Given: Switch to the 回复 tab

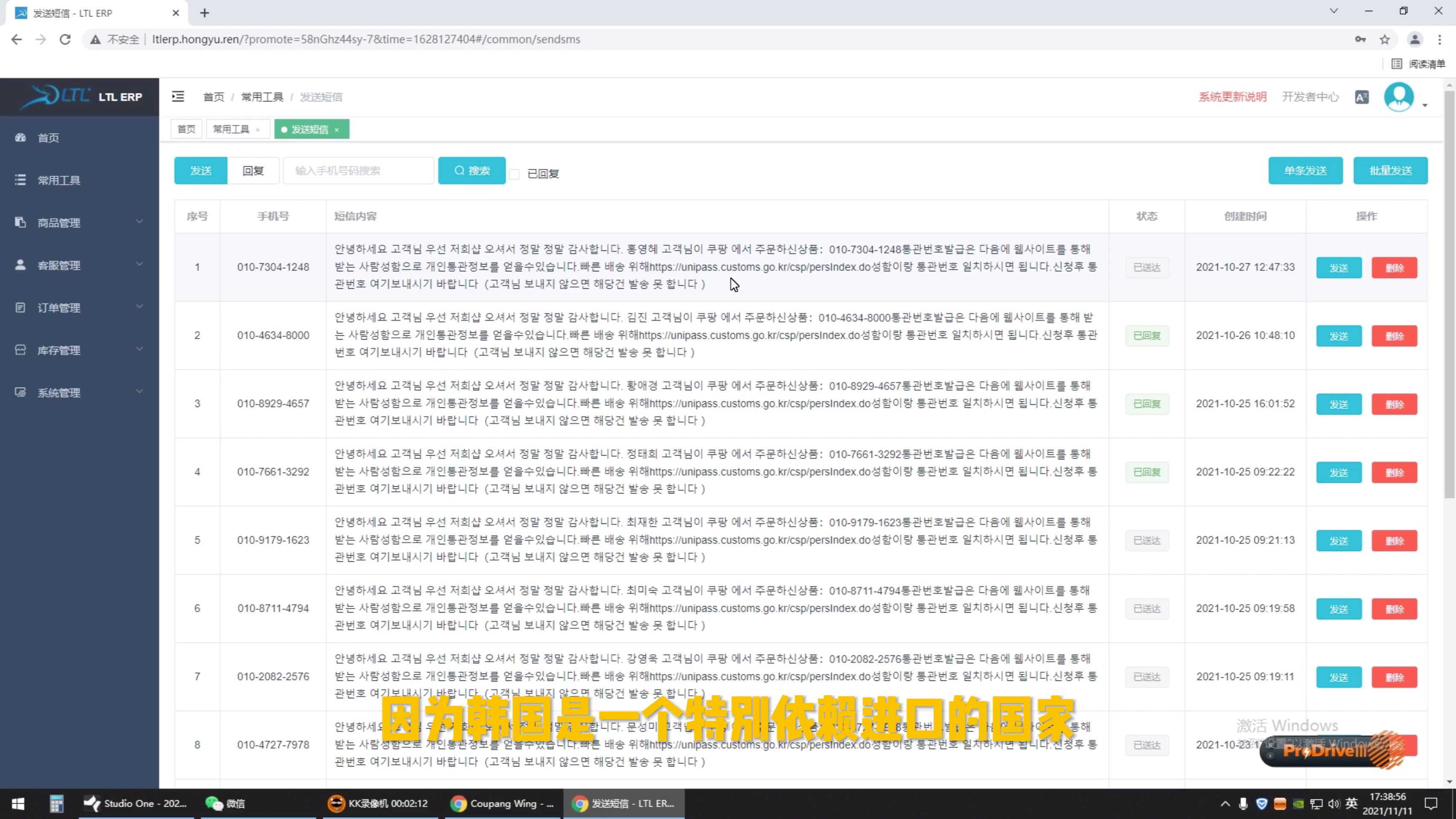Looking at the screenshot, I should [253, 171].
